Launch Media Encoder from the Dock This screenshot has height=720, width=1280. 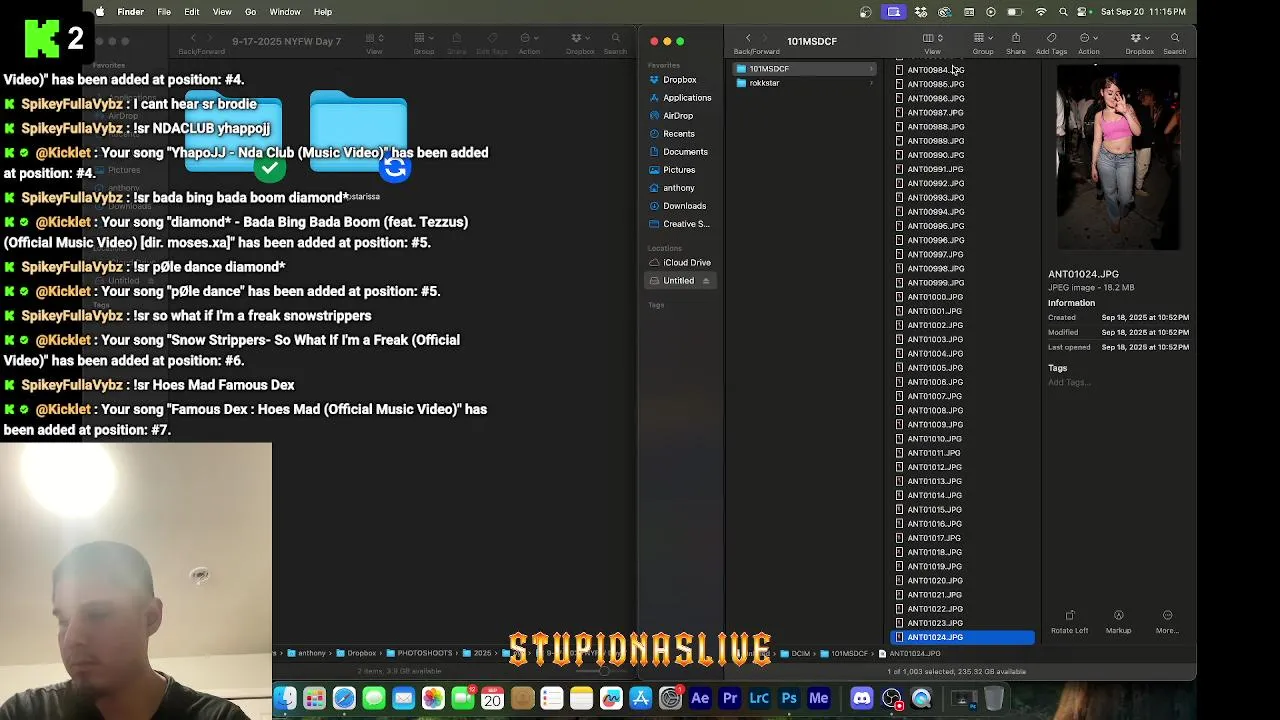[x=819, y=698]
